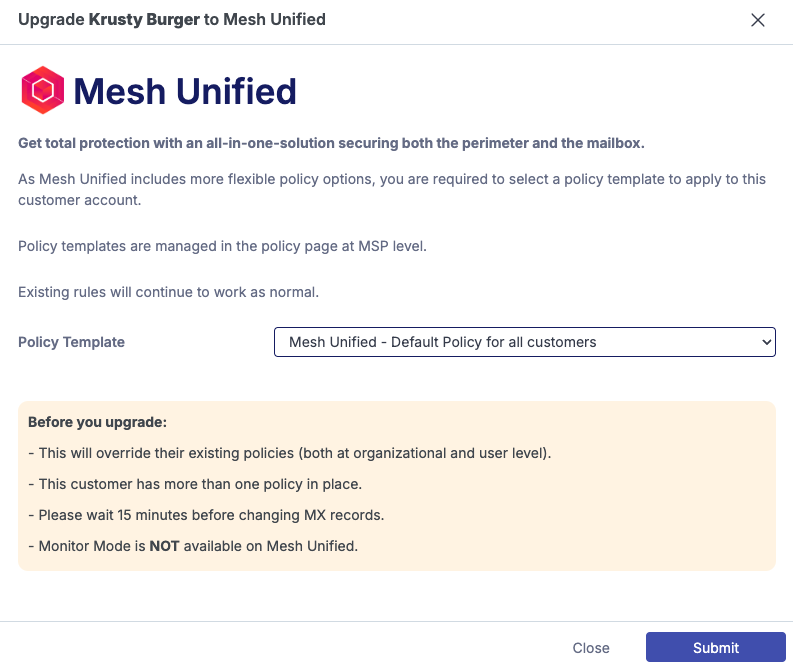This screenshot has width=793, height=670.
Task: Click the bold "Get total protection" tagline
Action: point(331,143)
